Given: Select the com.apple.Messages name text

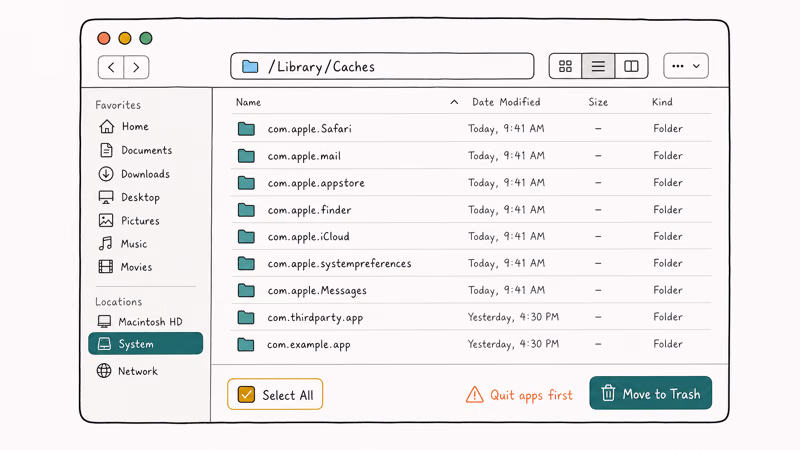Looking at the screenshot, I should tap(317, 290).
